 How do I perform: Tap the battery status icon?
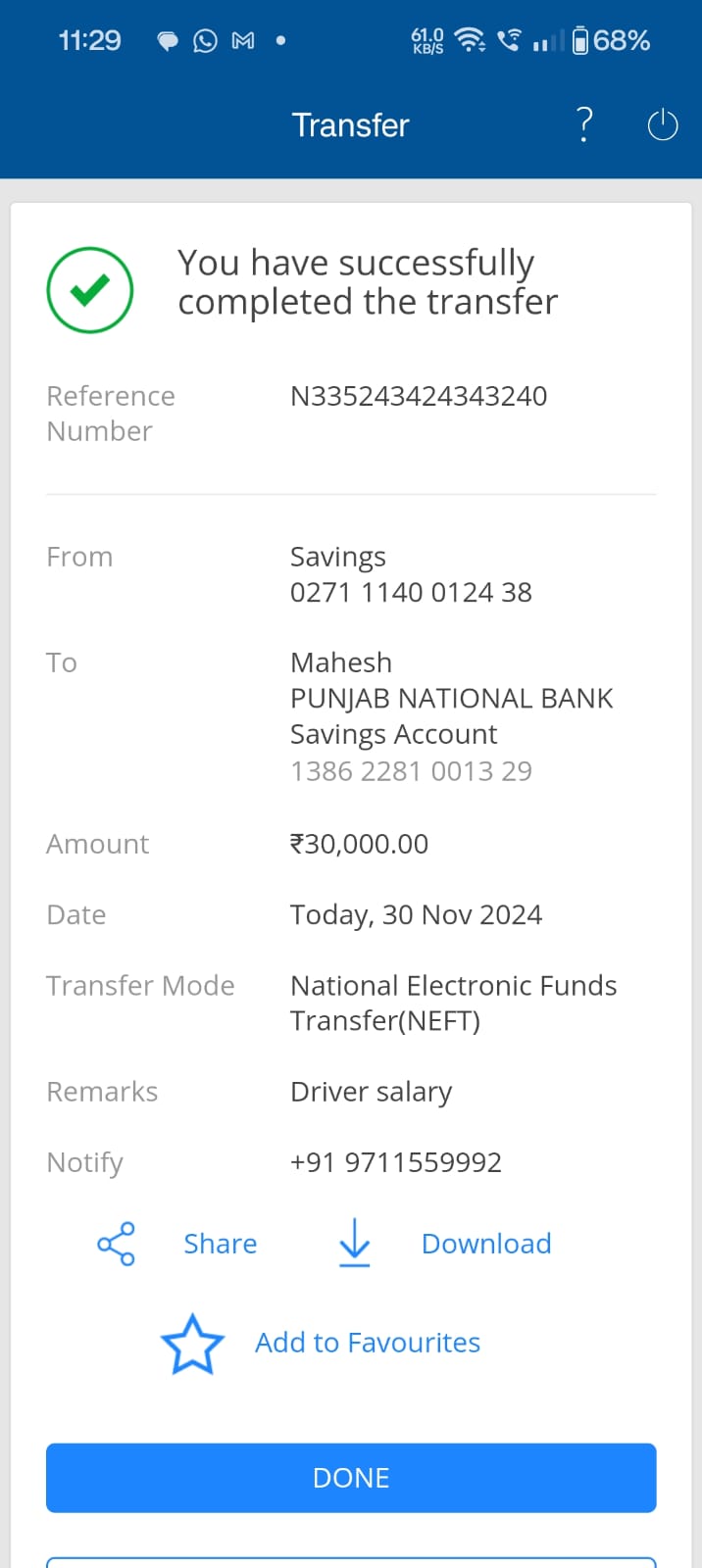point(580,40)
